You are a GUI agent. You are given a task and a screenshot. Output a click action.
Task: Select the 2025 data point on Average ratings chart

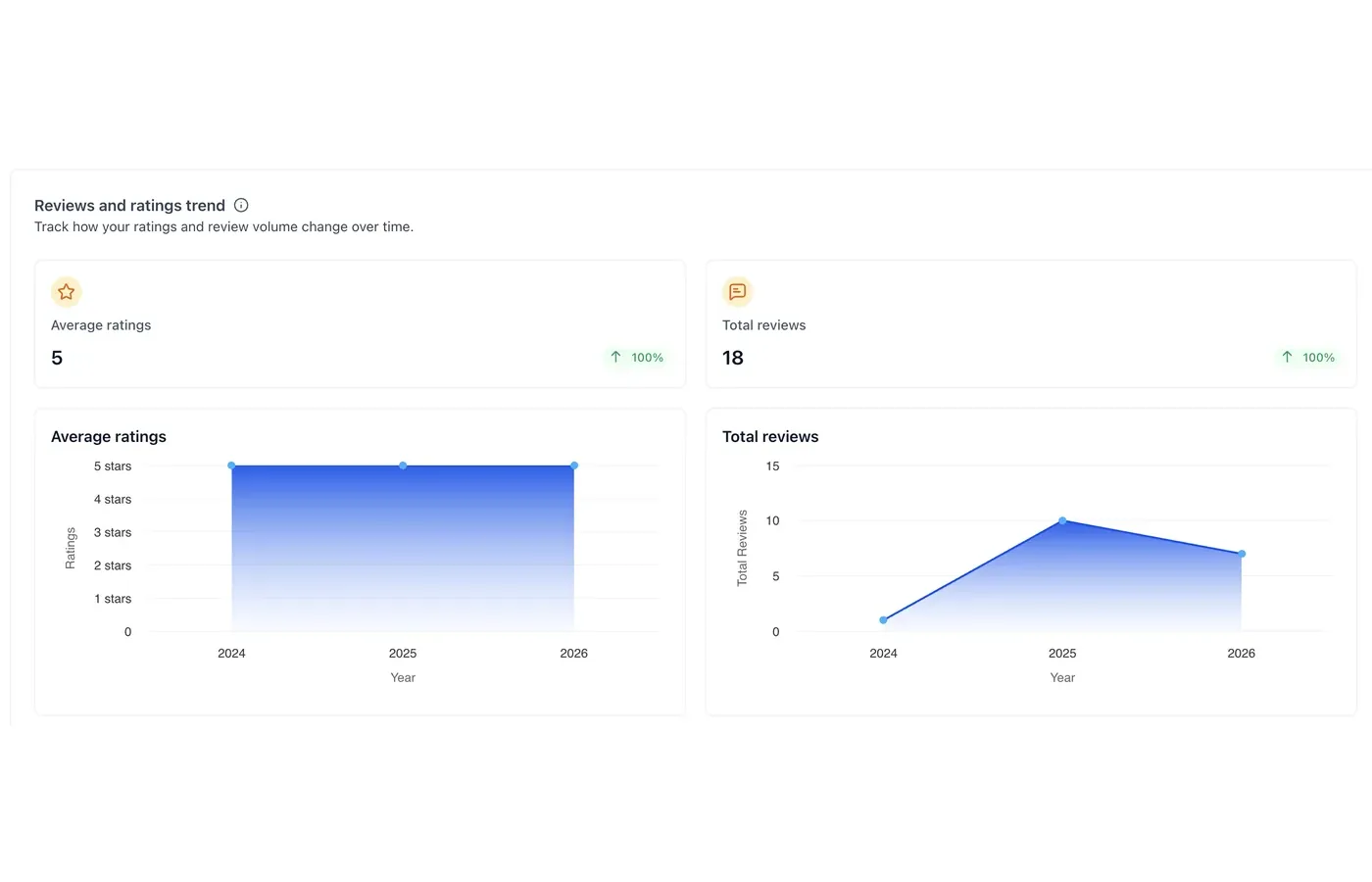(403, 465)
